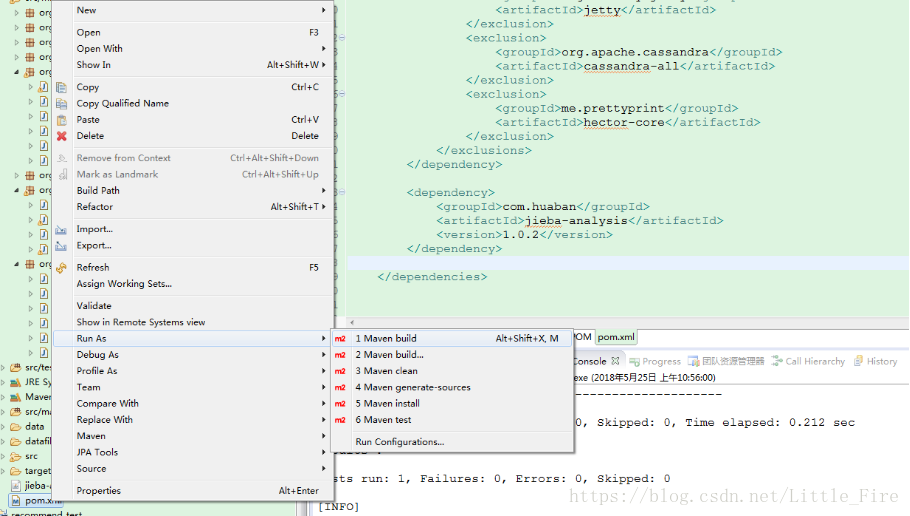Click the data folder icon
This screenshot has height=516, width=910.
pos(16,427)
